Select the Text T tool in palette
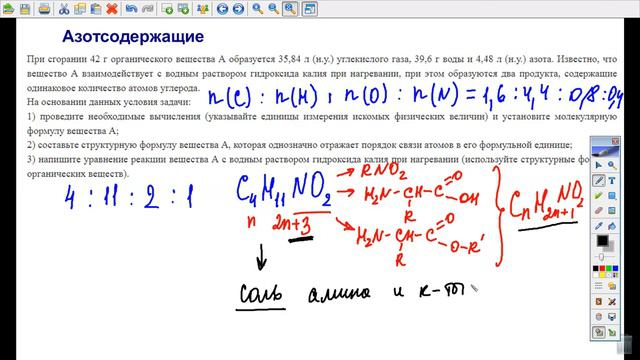 coord(612,180)
